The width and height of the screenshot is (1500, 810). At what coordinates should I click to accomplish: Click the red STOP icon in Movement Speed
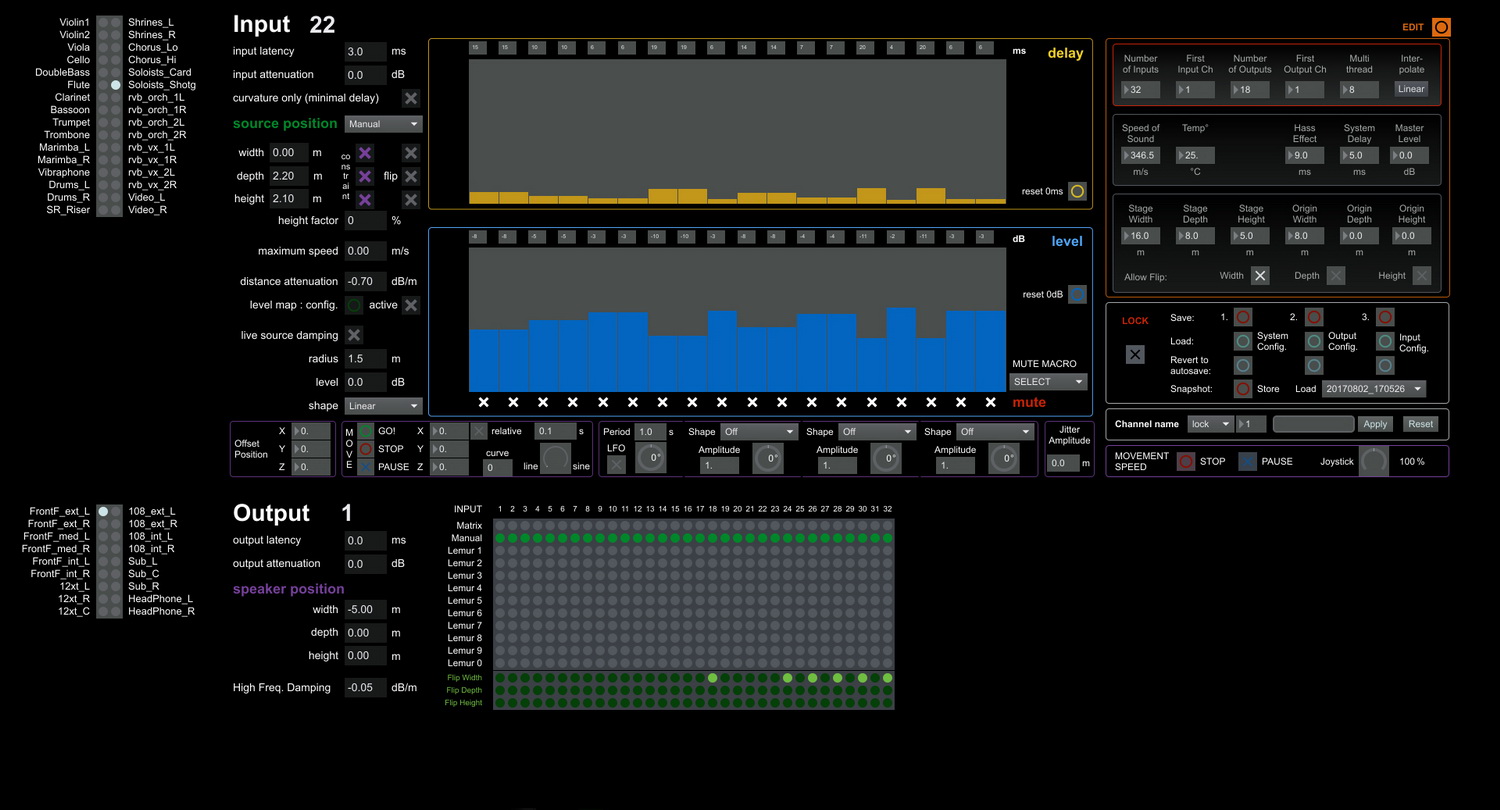1186,461
